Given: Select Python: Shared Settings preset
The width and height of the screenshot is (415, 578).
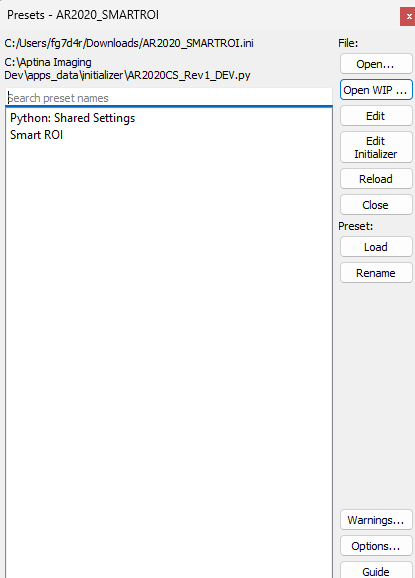Looking at the screenshot, I should point(73,118).
